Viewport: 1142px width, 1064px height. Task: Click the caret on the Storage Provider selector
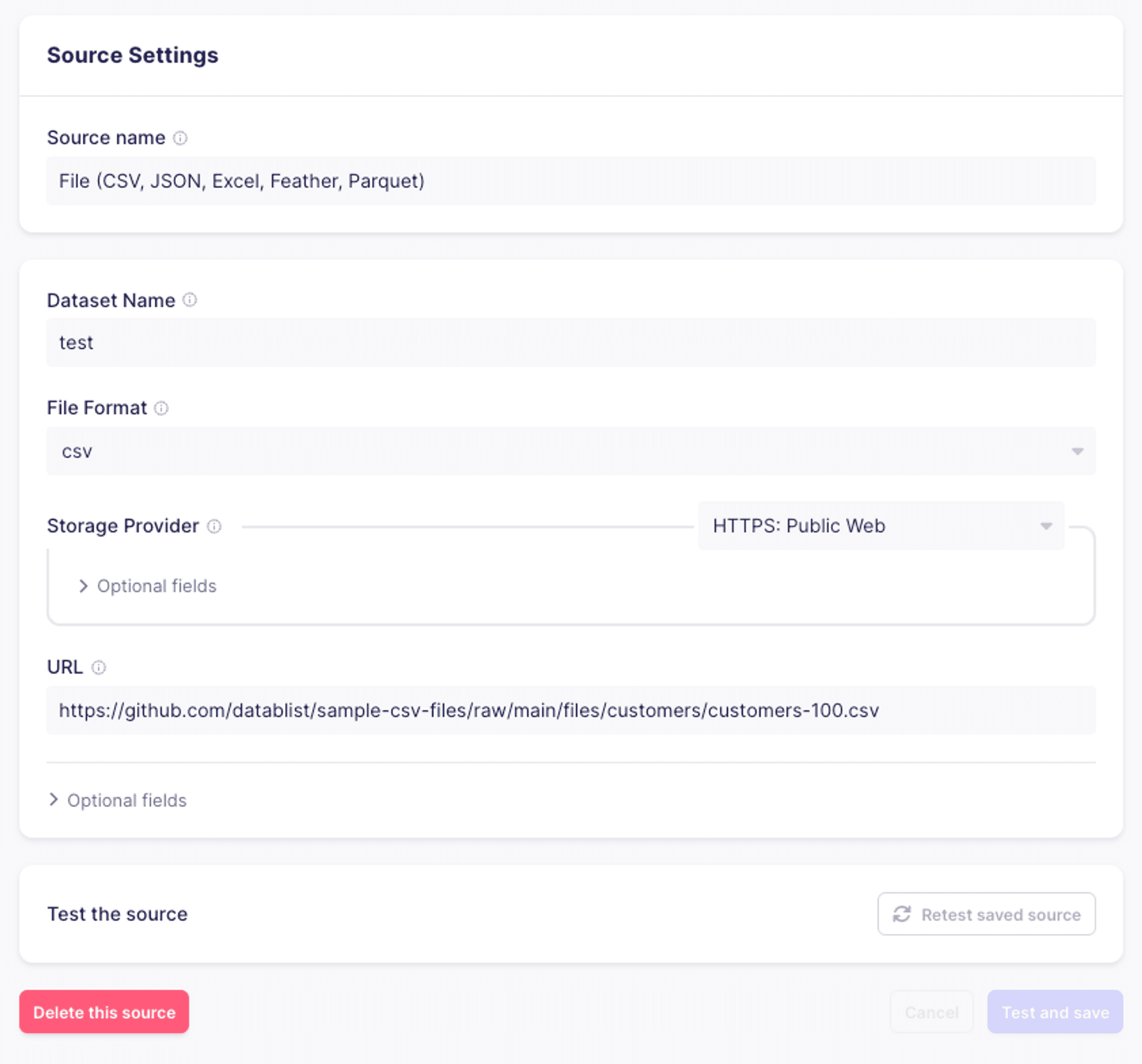(1047, 526)
